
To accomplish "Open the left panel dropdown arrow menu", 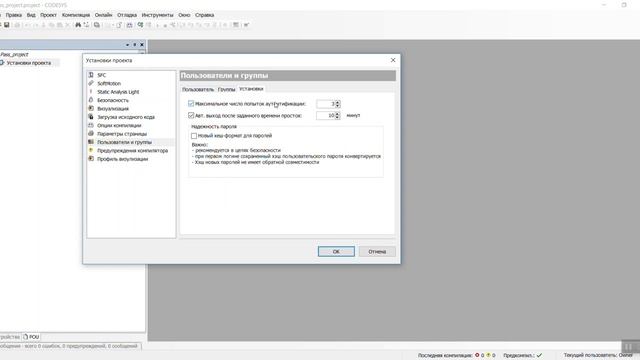I will [x=127, y=44].
